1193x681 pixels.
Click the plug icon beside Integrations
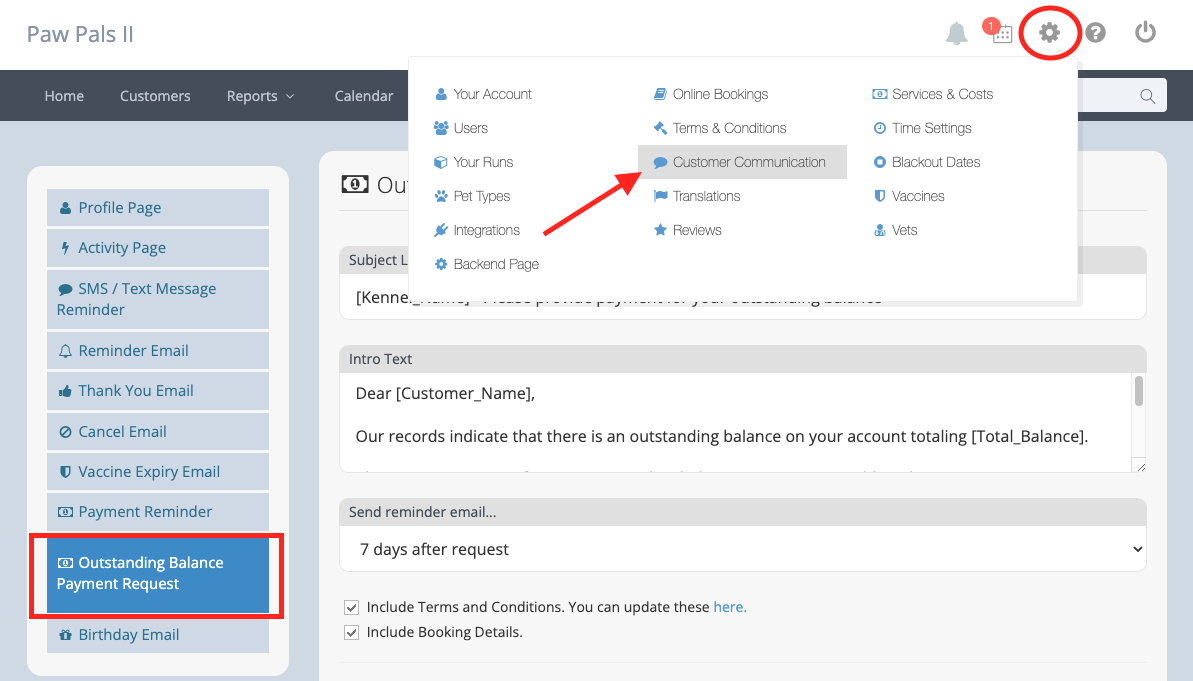pos(441,230)
